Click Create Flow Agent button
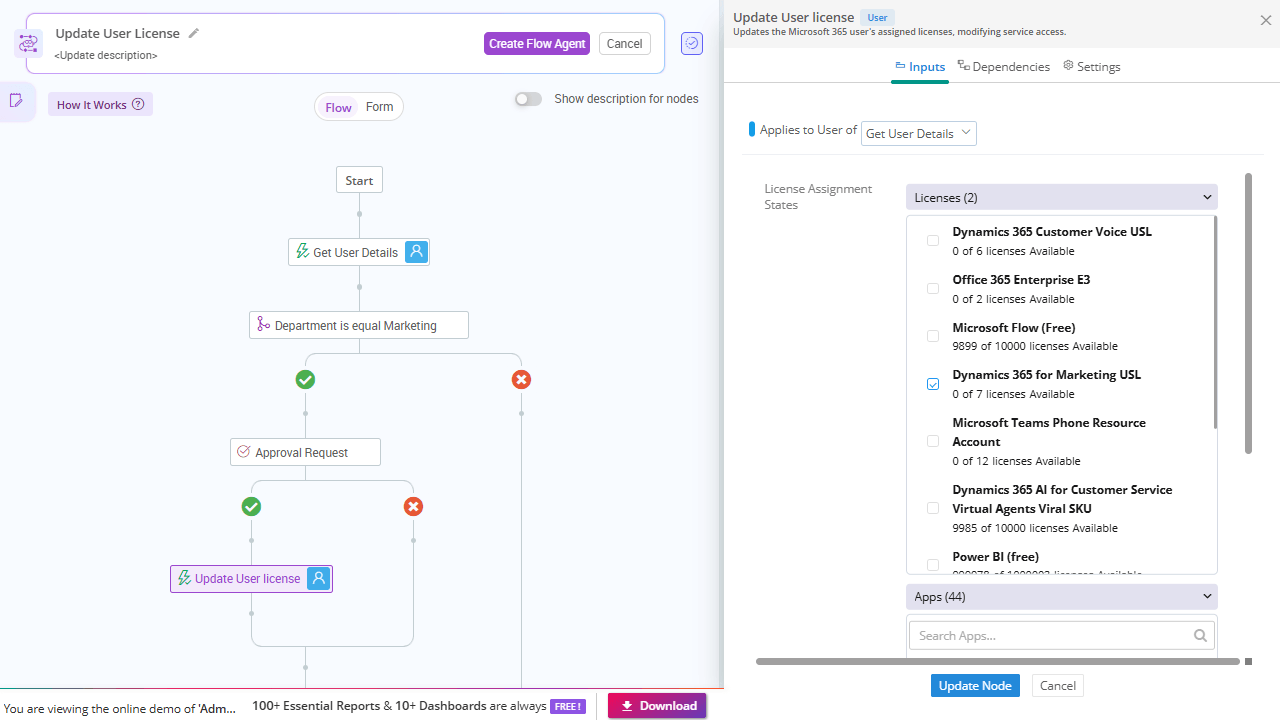 [537, 43]
